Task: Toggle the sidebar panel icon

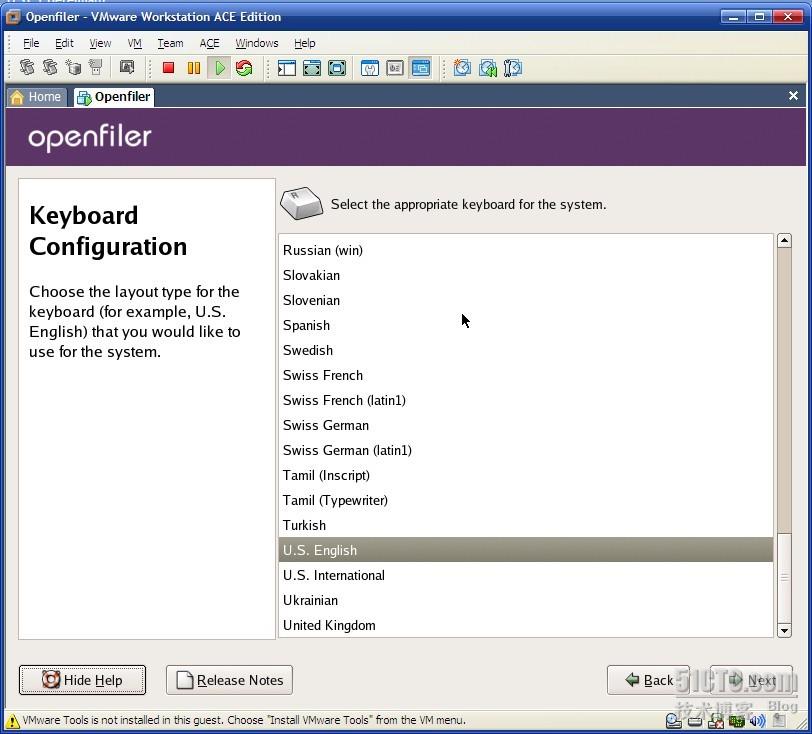Action: pos(286,68)
